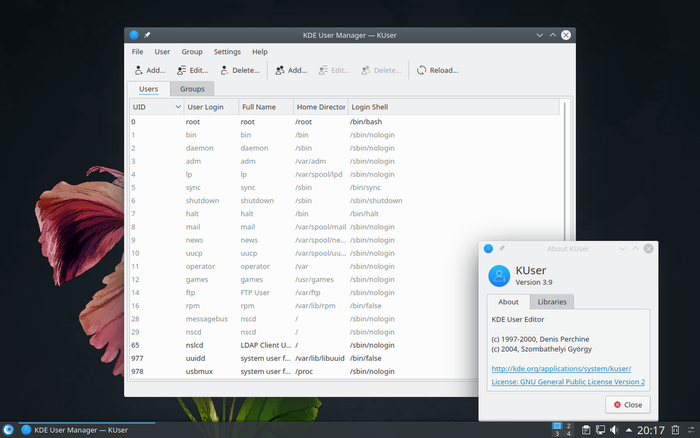Viewport: 700px width, 438px height.
Task: Open the Libraries tab in About dialog
Action: 552,301
